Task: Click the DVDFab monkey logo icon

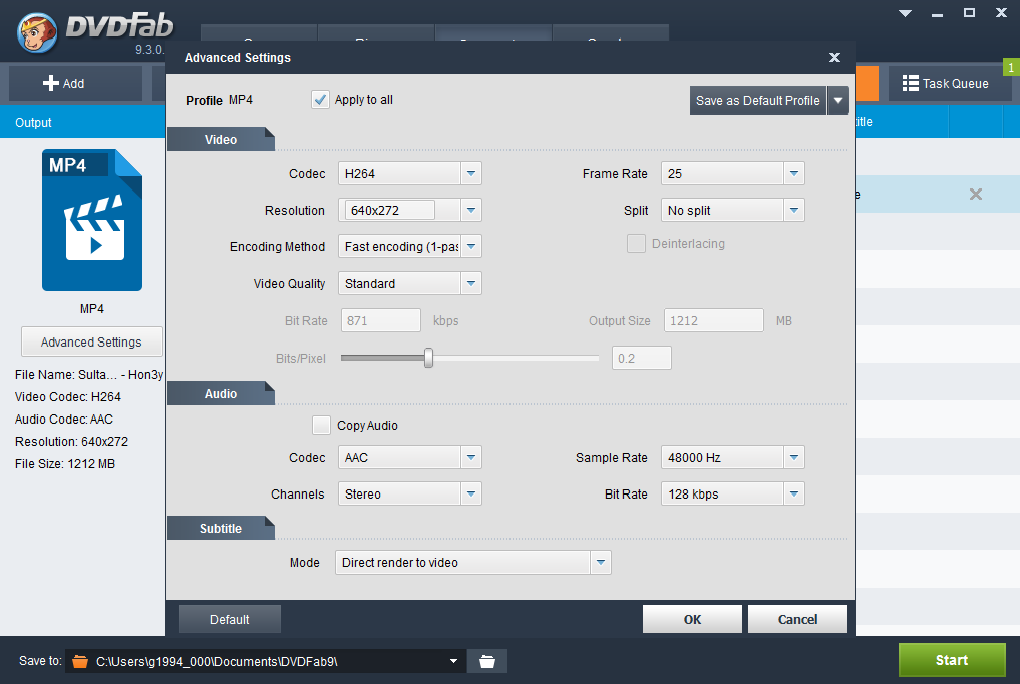Action: point(36,32)
